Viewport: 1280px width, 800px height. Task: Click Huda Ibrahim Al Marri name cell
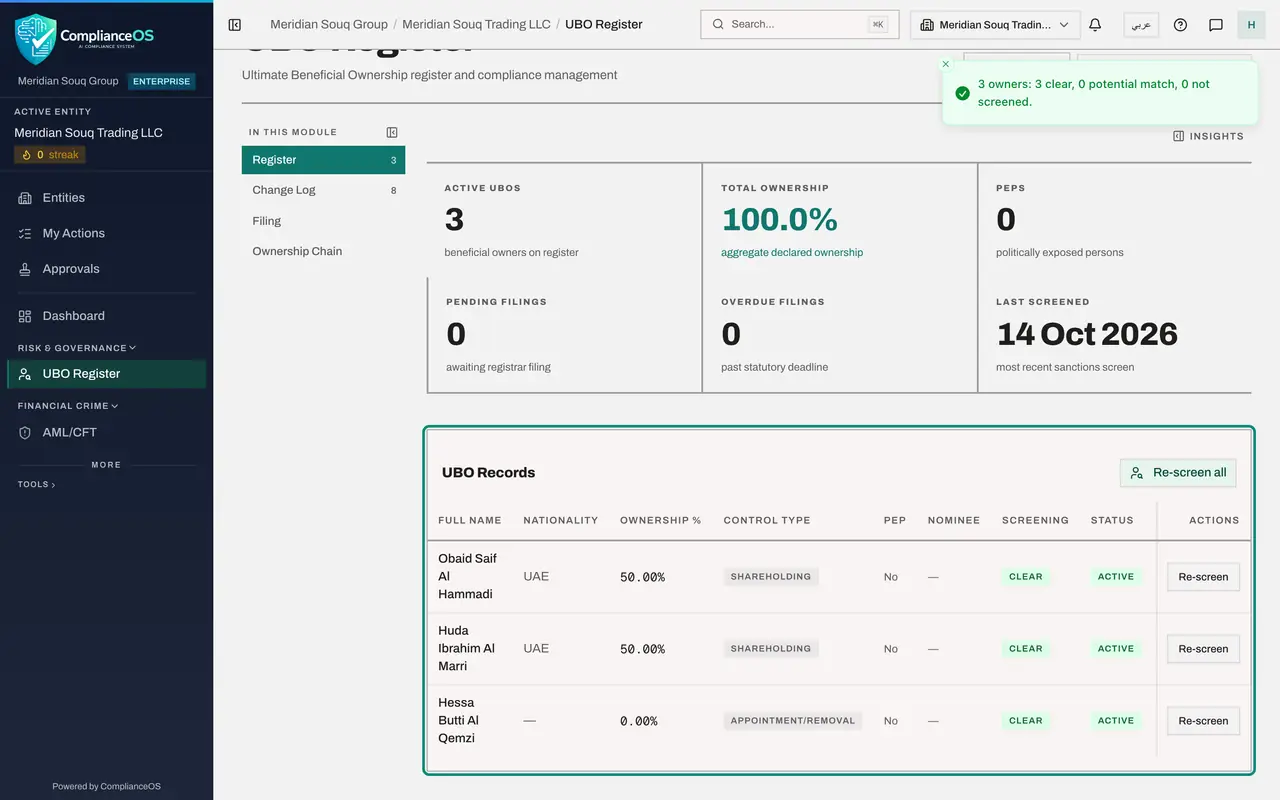coord(467,649)
